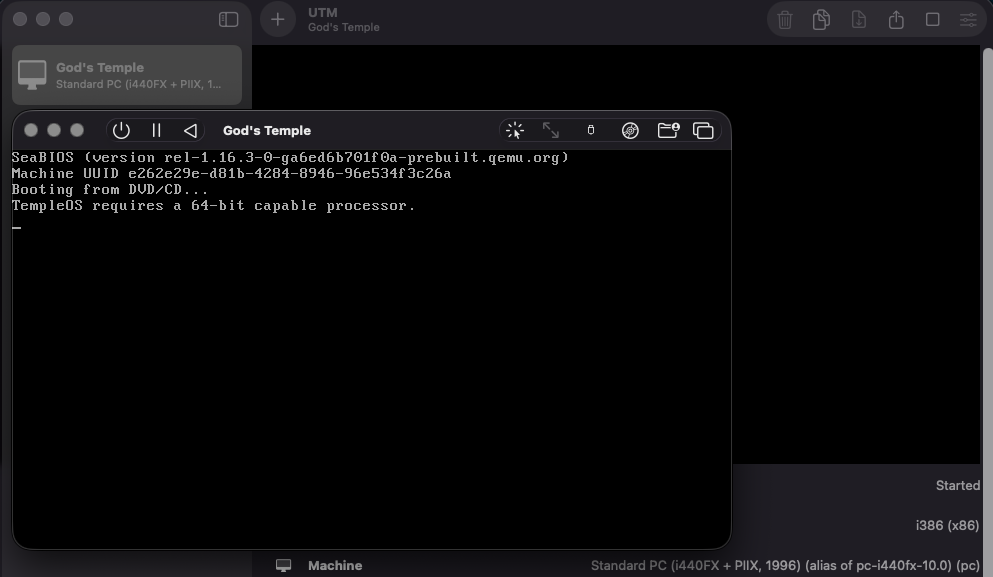This screenshot has height=577, width=993.
Task: Open the shared directory icon
Action: pos(667,130)
